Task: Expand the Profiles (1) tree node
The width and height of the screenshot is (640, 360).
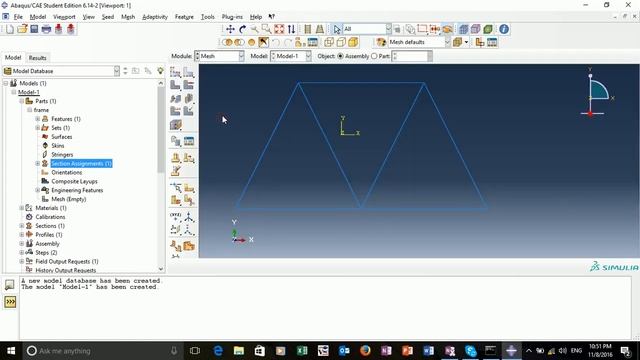Action: click(22, 235)
